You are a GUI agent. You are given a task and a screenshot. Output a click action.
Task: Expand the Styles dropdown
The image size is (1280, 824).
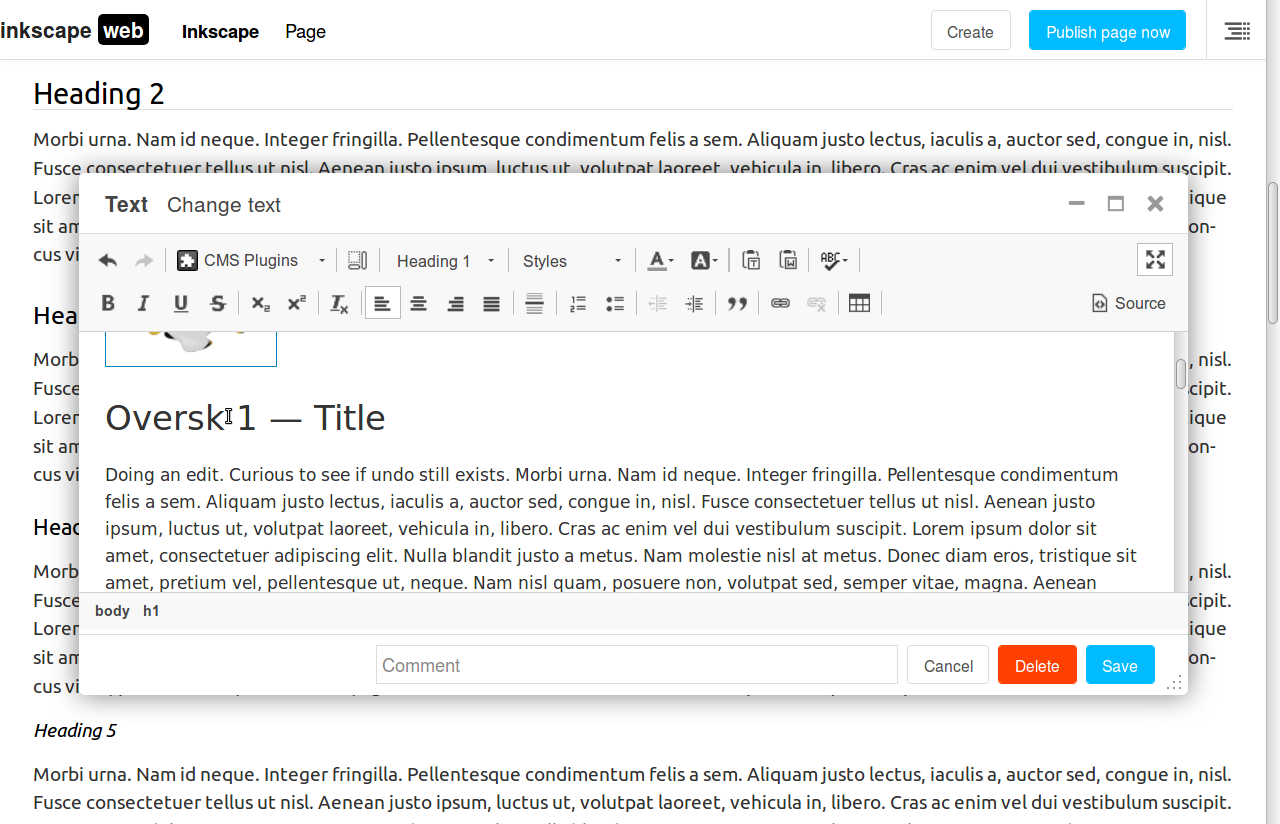tap(572, 261)
